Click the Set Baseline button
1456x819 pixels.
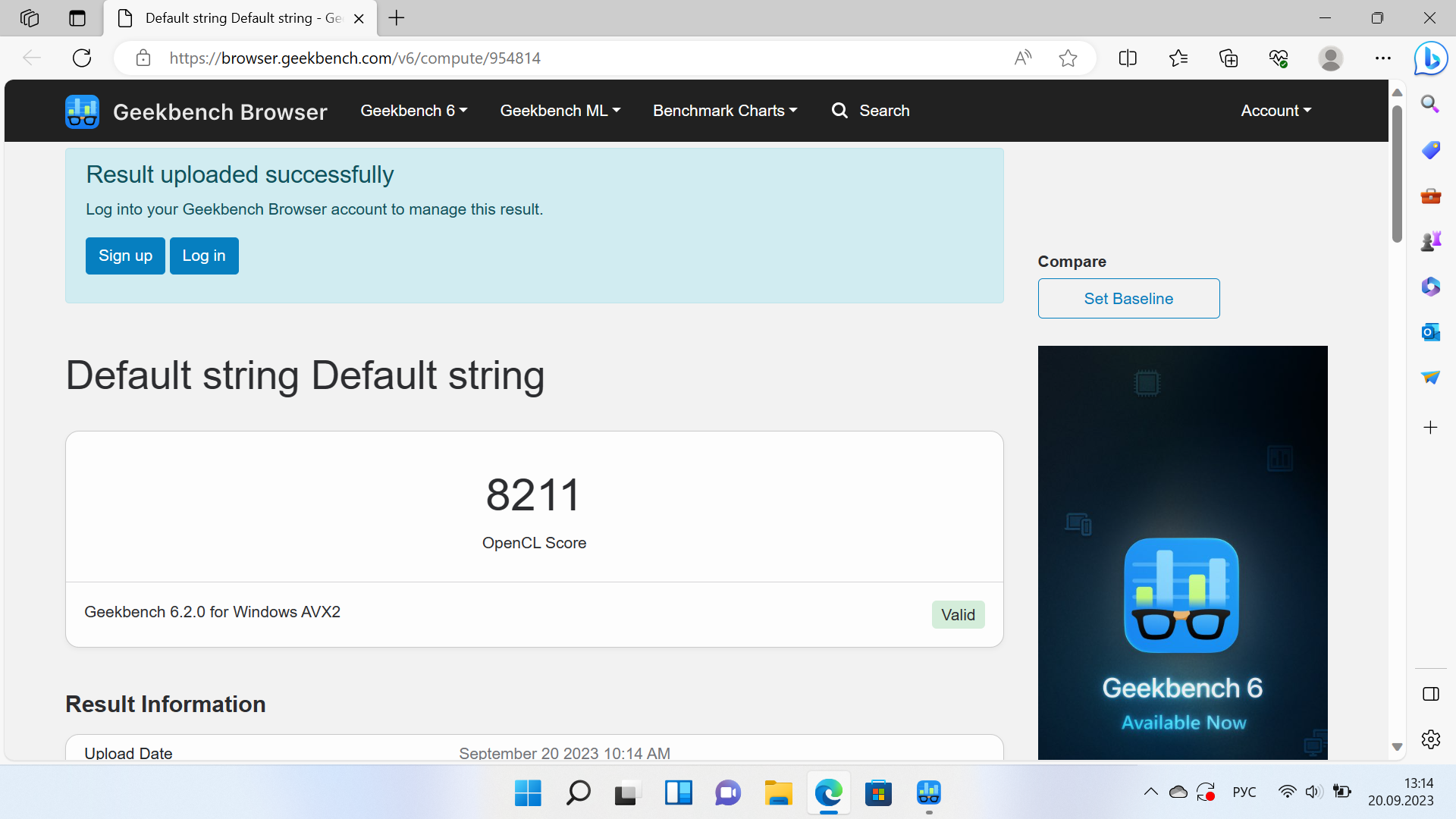point(1128,299)
